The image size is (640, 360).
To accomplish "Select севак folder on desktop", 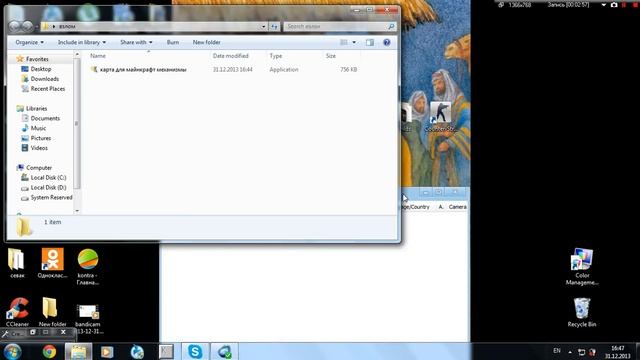I will [17, 263].
